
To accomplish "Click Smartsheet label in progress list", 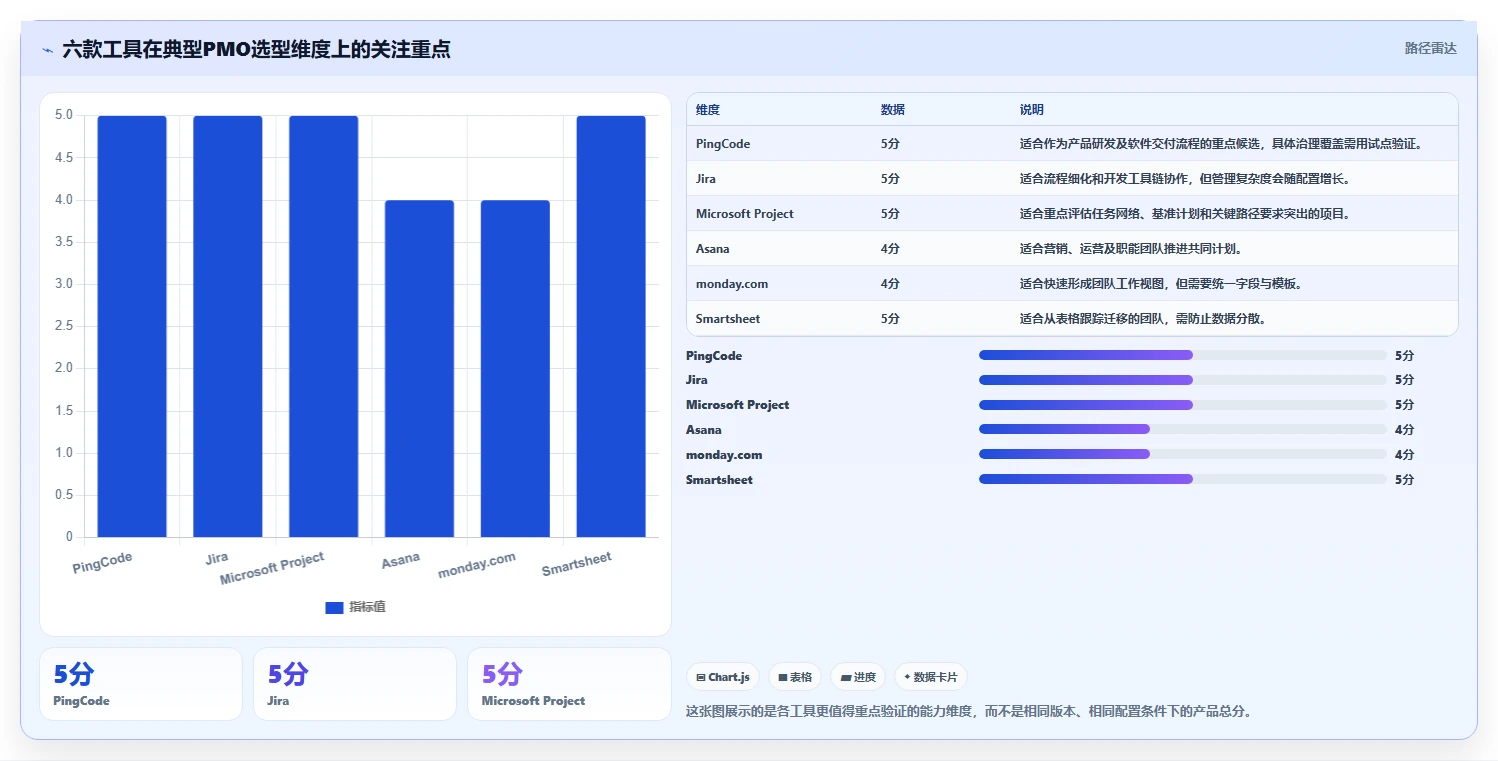I will click(719, 480).
